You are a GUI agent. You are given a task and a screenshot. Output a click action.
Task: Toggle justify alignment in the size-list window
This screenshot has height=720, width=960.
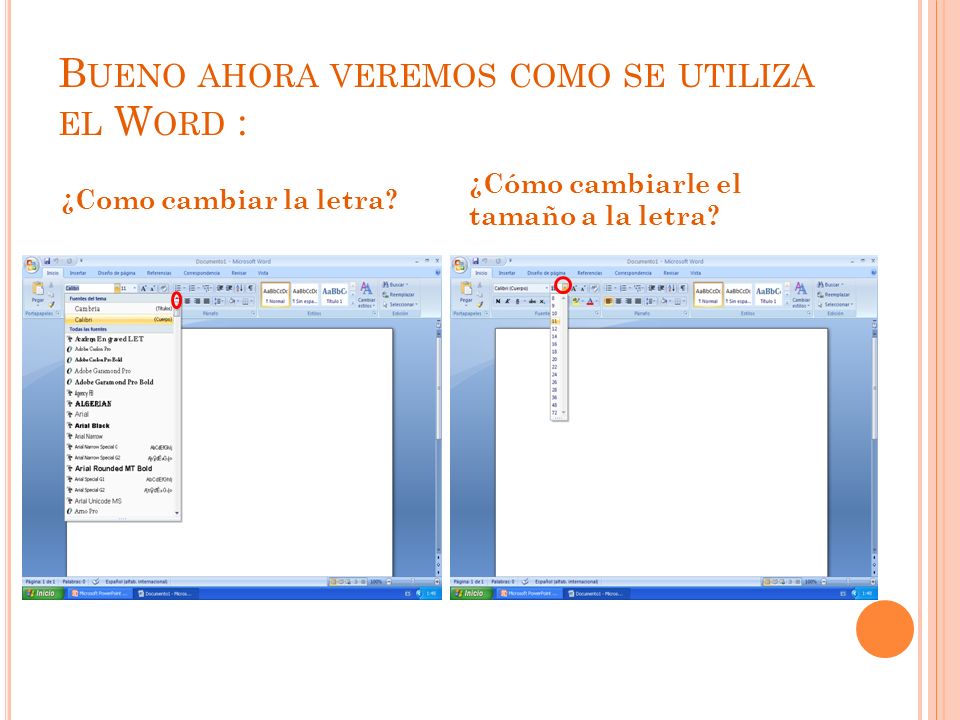[x=638, y=301]
